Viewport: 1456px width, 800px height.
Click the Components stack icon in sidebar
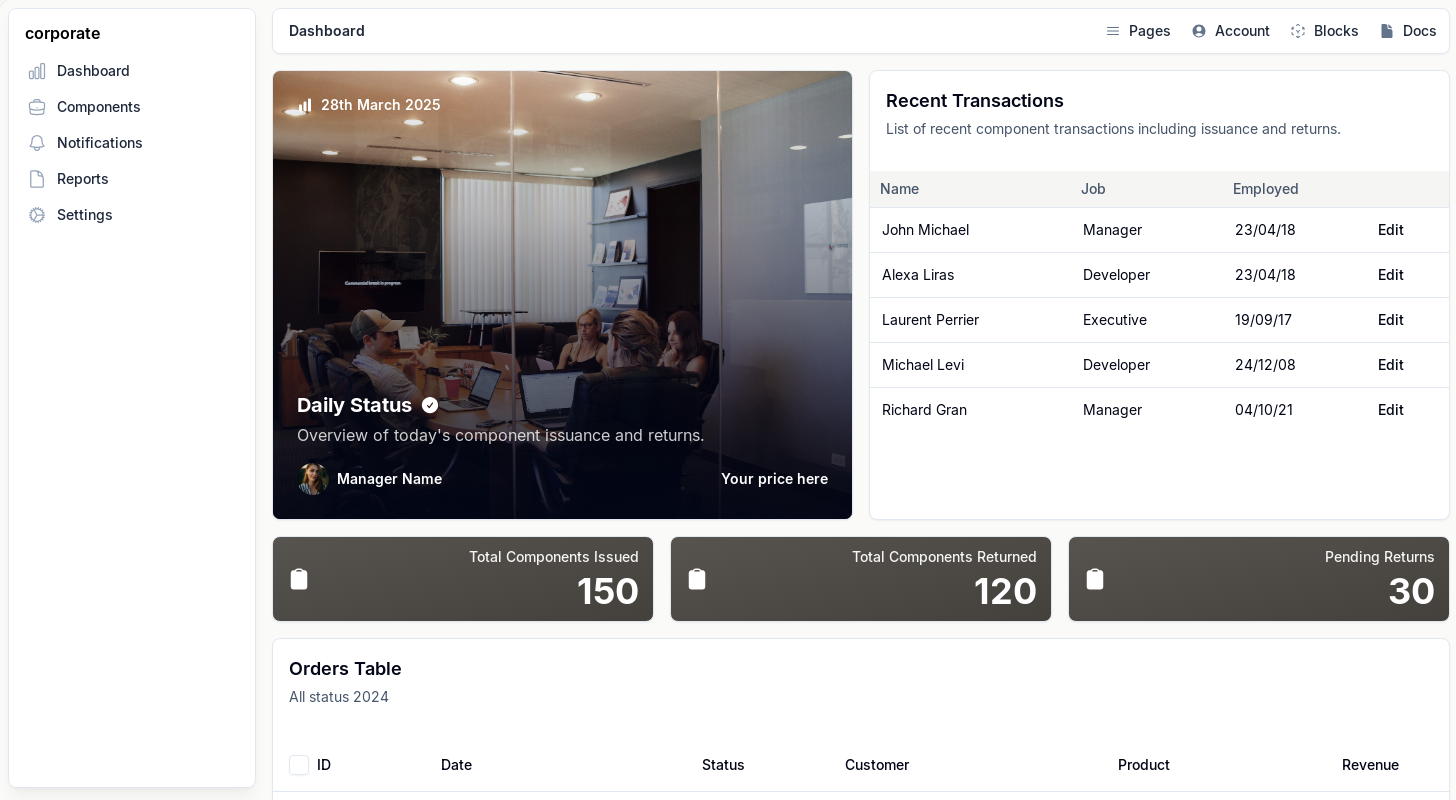(37, 107)
